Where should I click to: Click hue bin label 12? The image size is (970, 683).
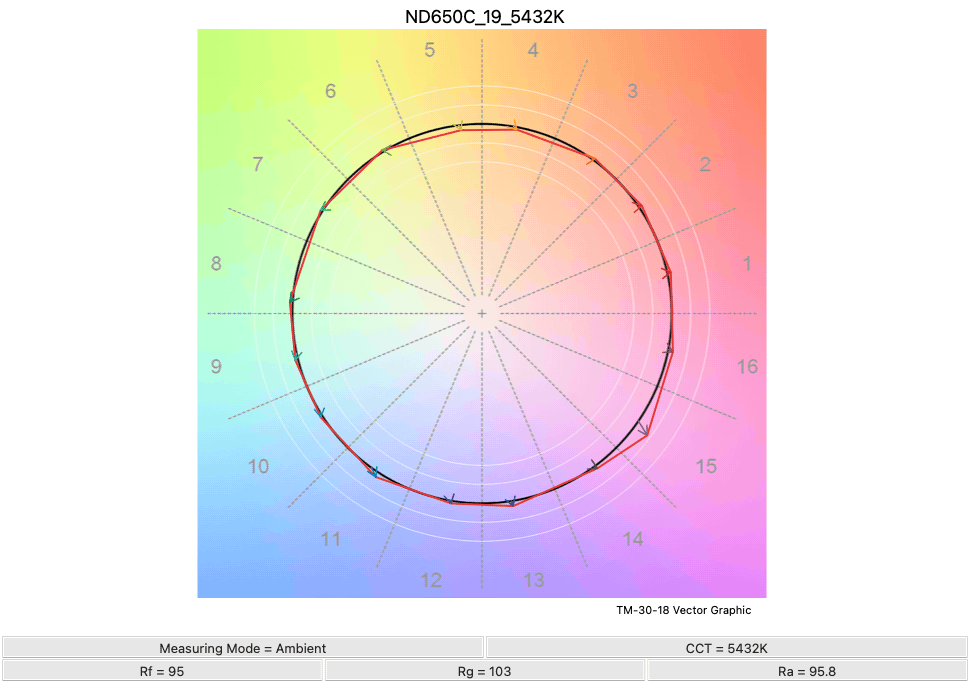click(431, 580)
